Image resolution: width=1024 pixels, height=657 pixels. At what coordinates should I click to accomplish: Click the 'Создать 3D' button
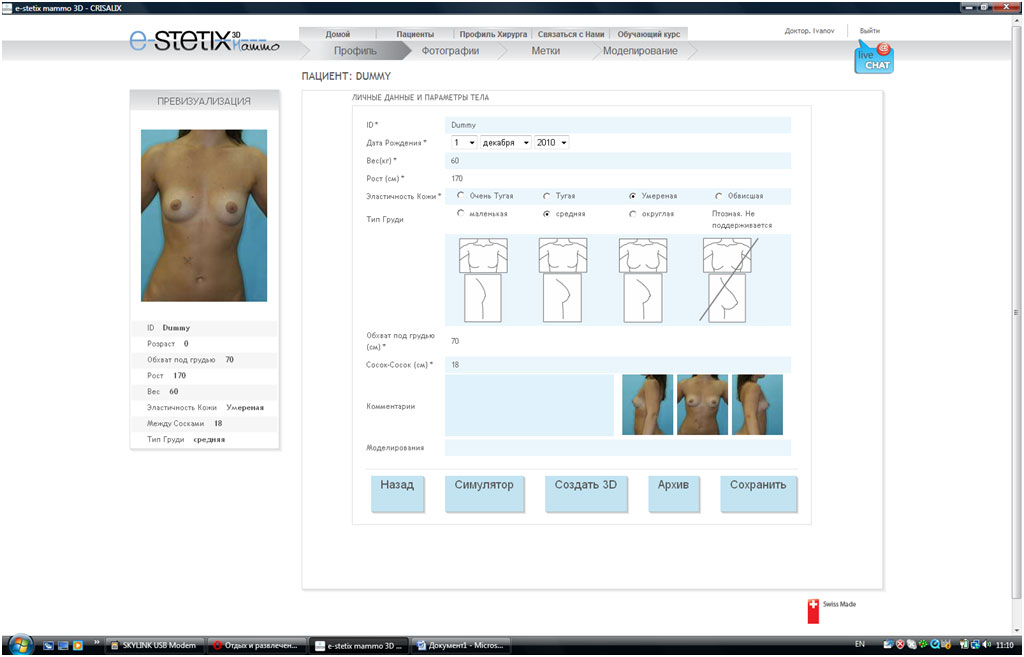click(586, 493)
